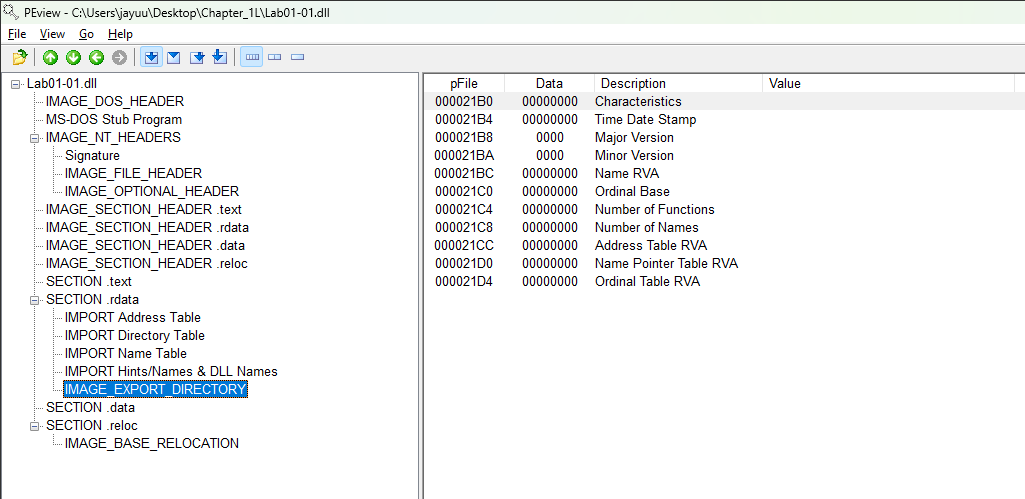The image size is (1025, 499).
Task: Click the green Down arrow toolbar icon
Action: pos(73,58)
